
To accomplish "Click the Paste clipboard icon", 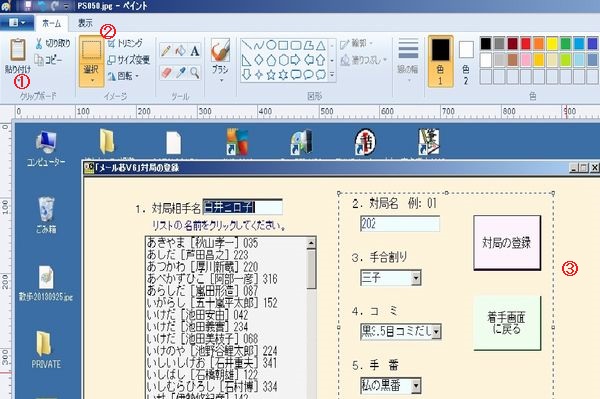I will [x=18, y=50].
